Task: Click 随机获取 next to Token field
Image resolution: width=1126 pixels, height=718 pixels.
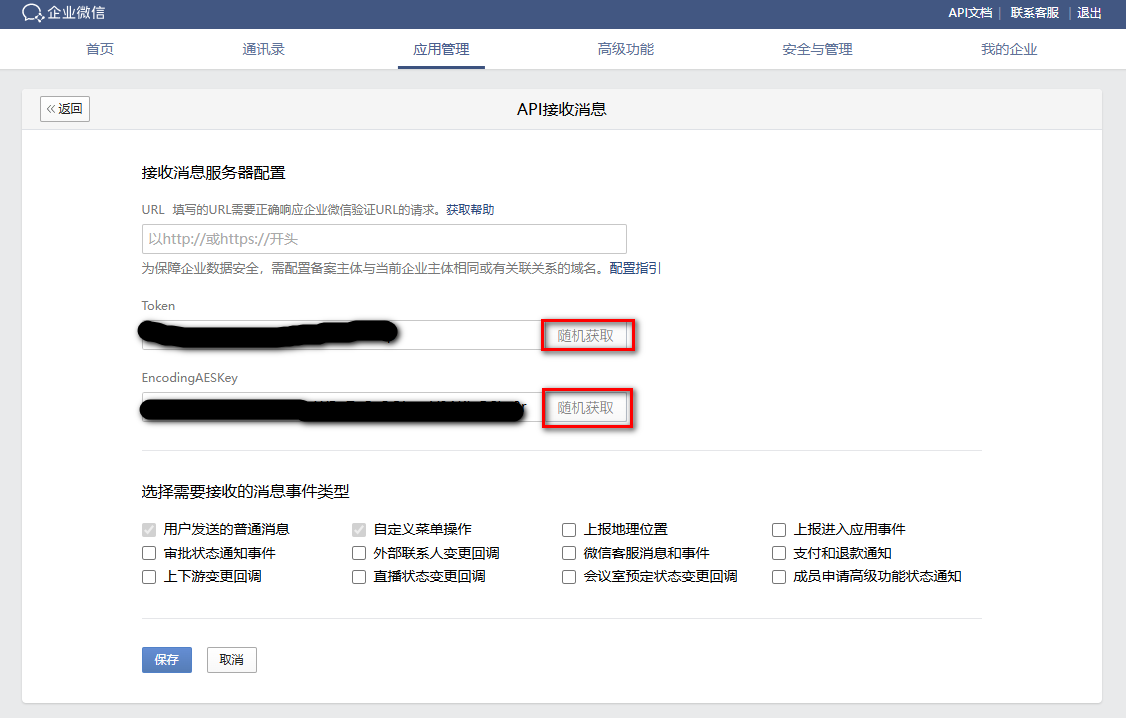Action: (x=587, y=336)
